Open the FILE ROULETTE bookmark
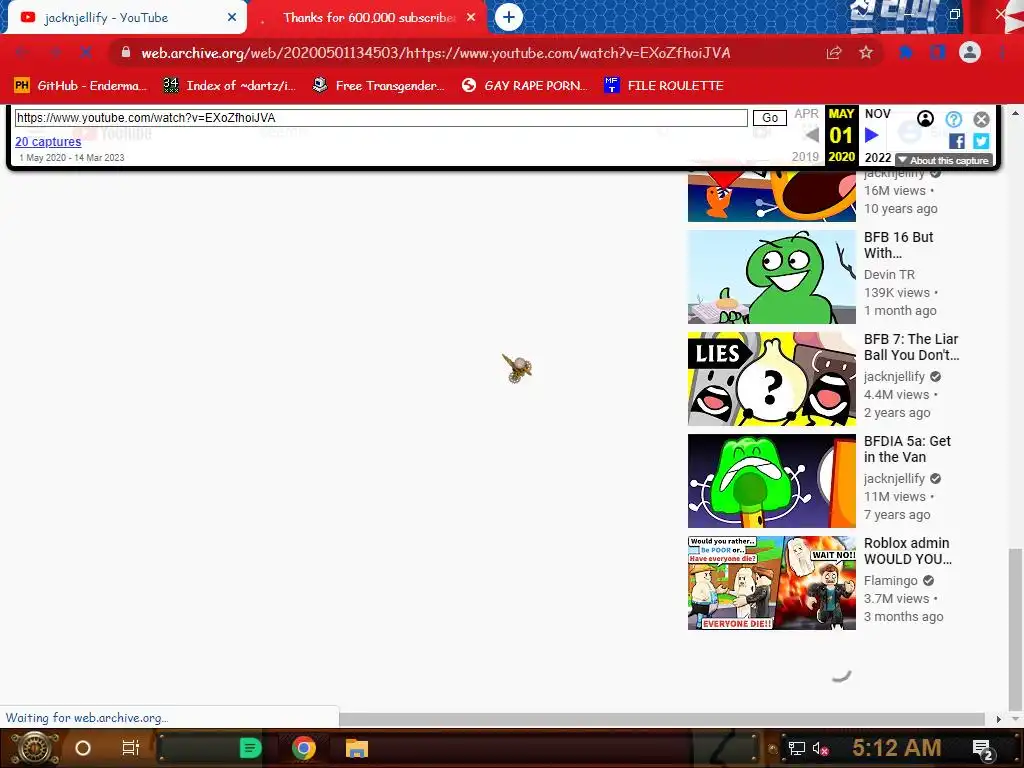Viewport: 1024px width, 768px height. (664, 86)
